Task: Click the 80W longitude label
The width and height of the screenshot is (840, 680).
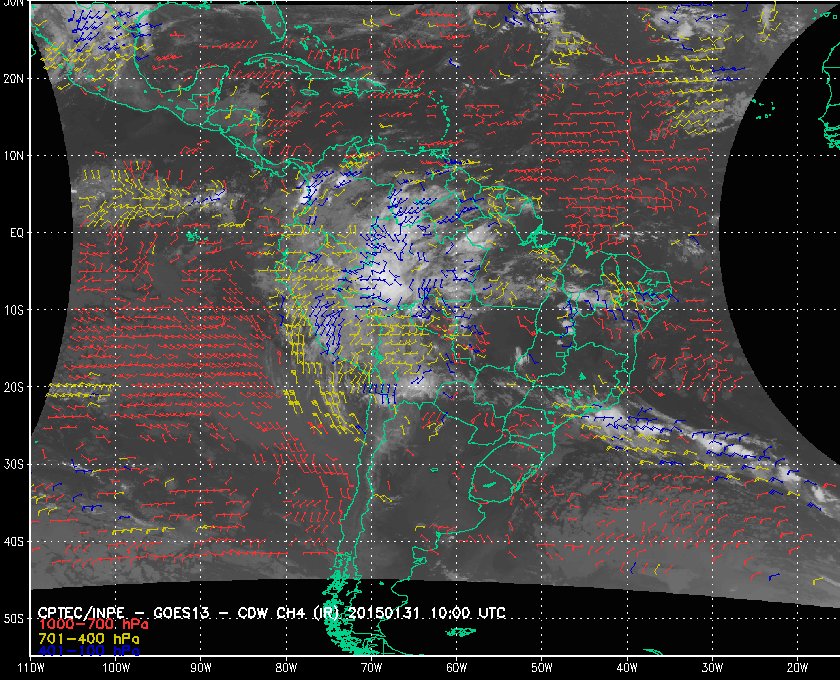Action: coord(286,668)
